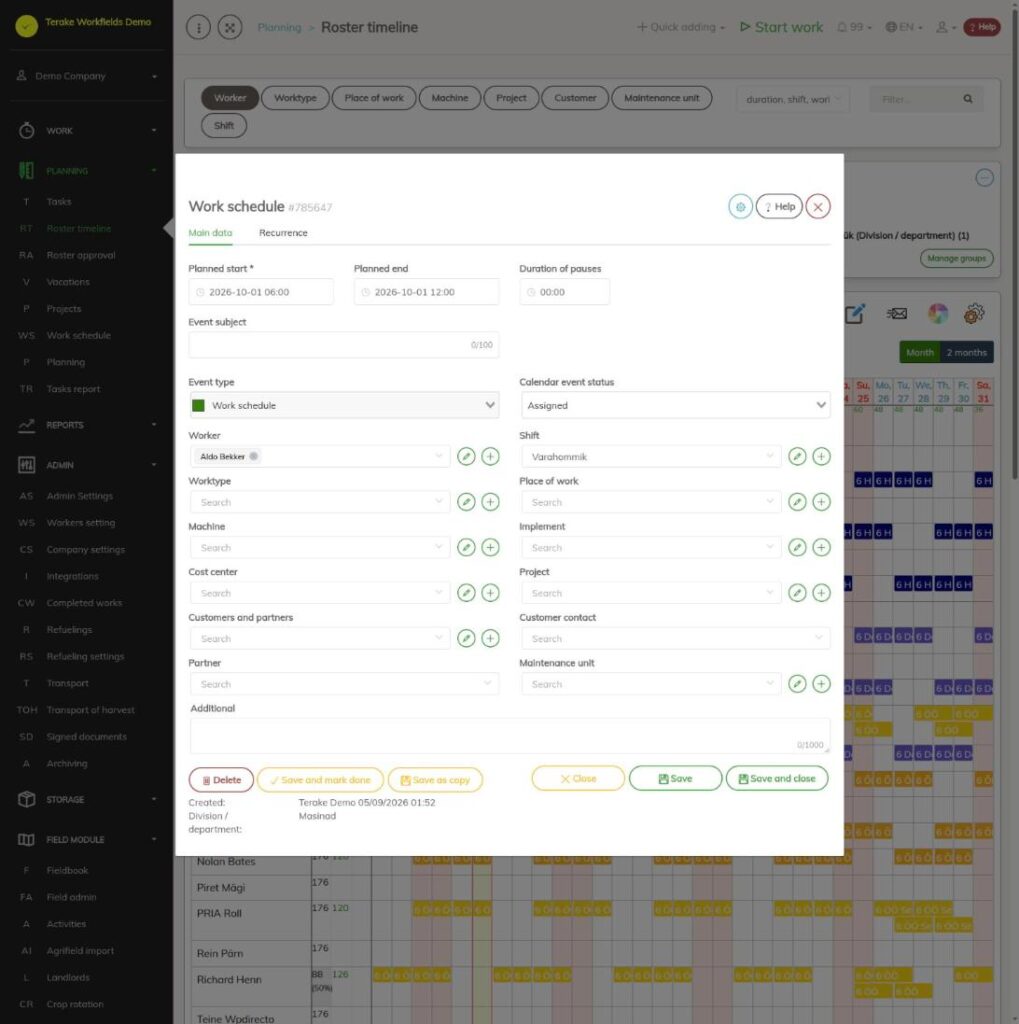The height and width of the screenshot is (1024, 1019).
Task: Click the Additional notes text area
Action: [x=510, y=736]
